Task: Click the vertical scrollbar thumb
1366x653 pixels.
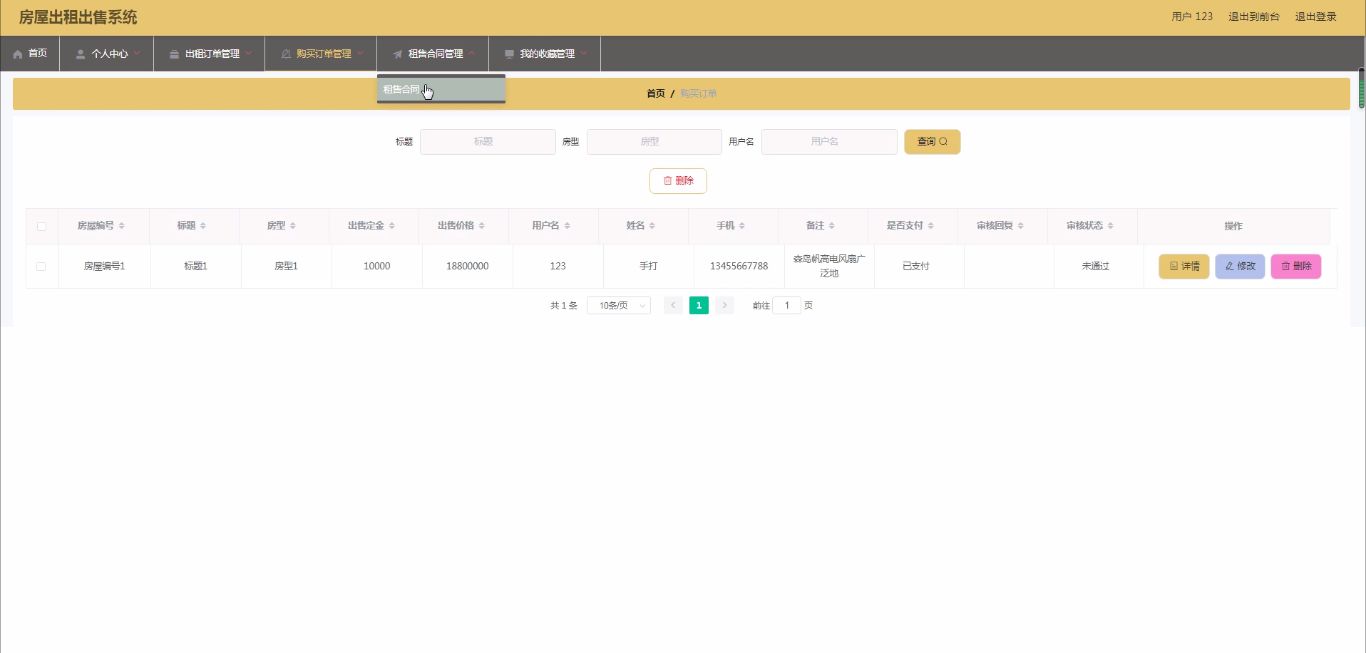Action: [x=1361, y=87]
